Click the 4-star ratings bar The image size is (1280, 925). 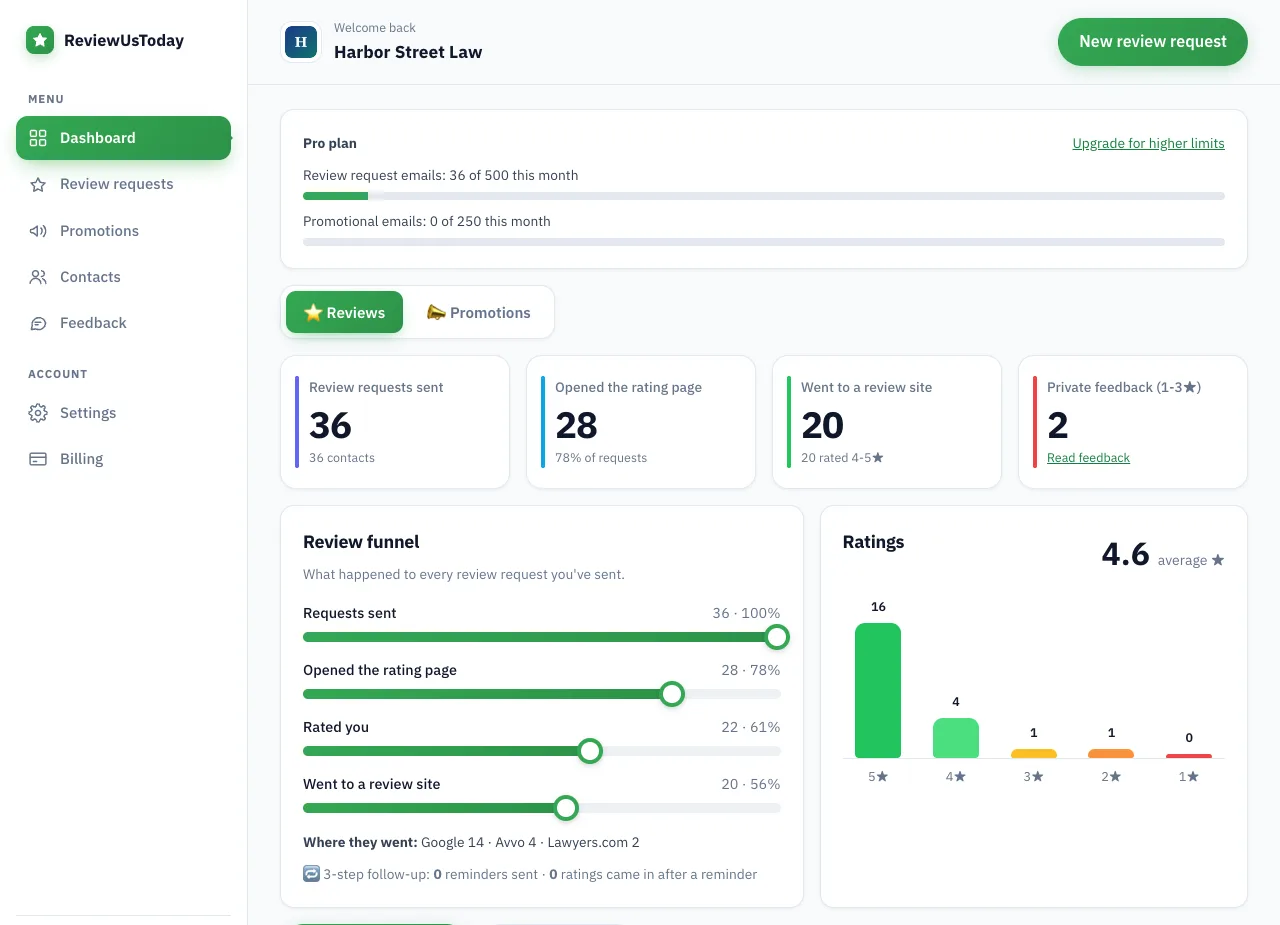(956, 738)
